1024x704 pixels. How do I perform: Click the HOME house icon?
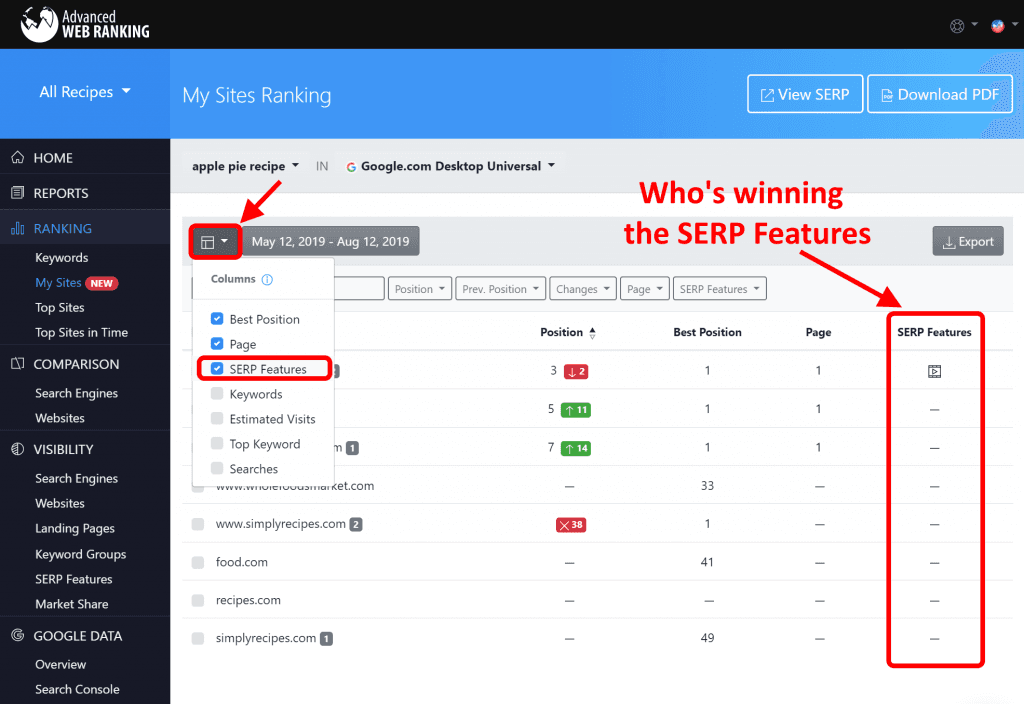[x=18, y=157]
